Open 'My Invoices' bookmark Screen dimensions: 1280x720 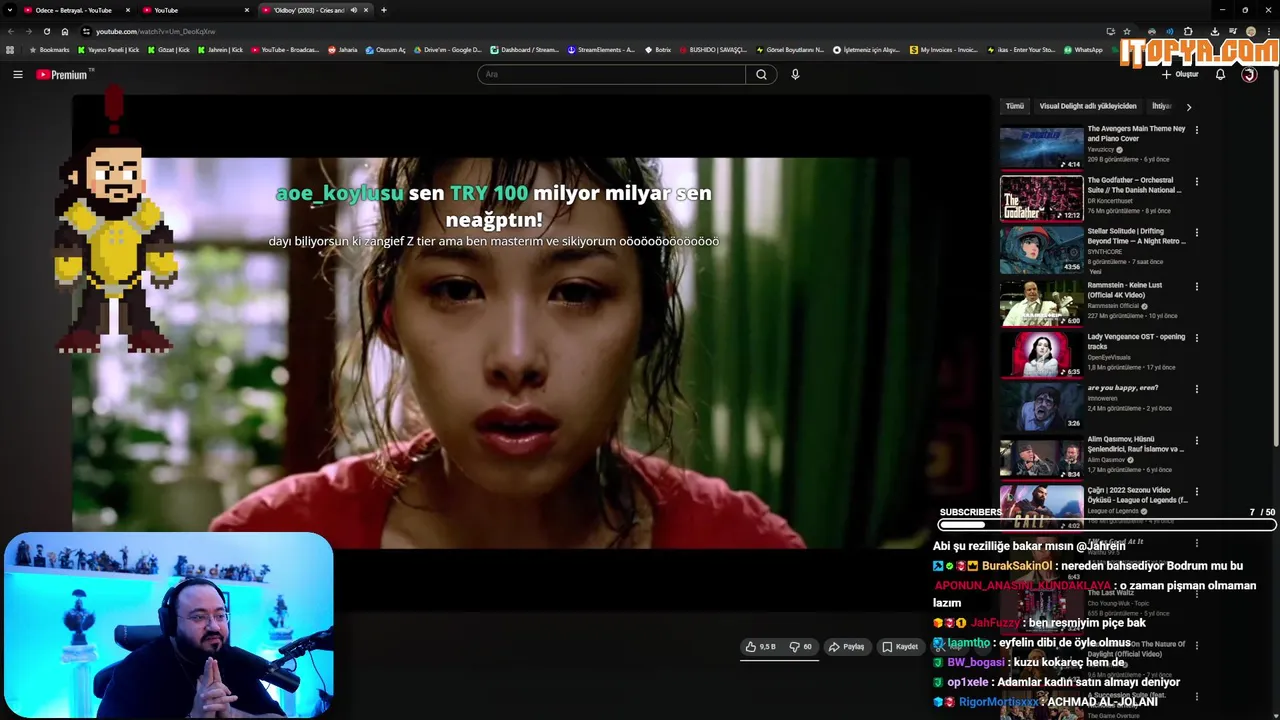(x=944, y=50)
